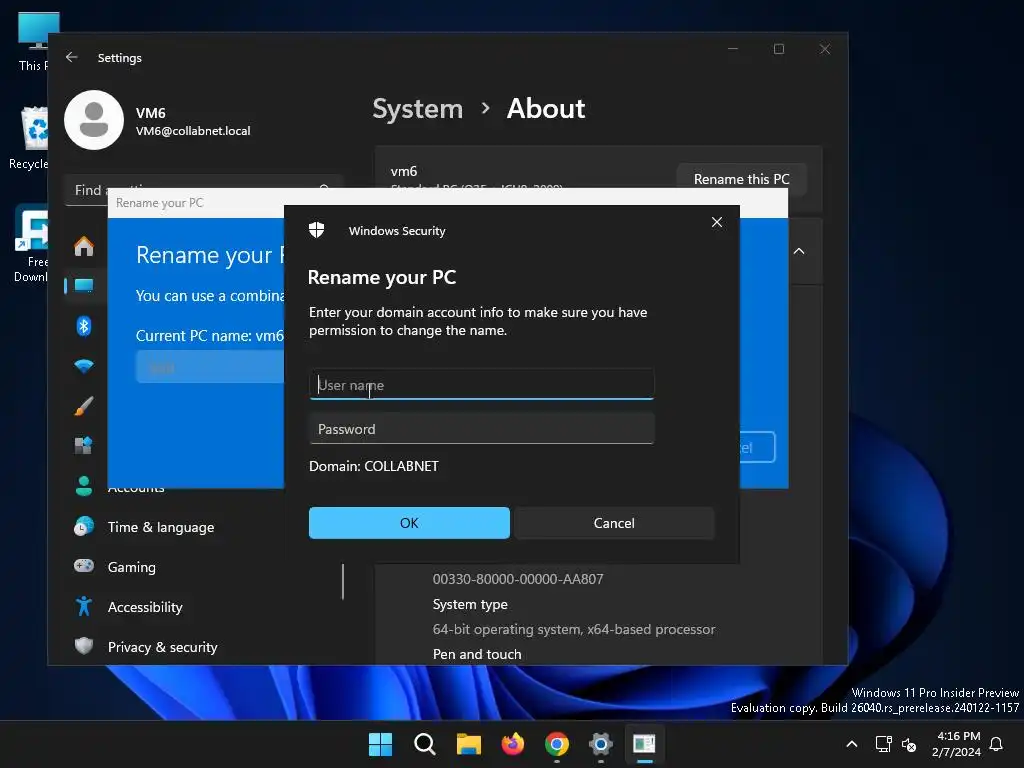1024x768 pixels.
Task: Collapse the device specifications chevron
Action: tap(799, 251)
